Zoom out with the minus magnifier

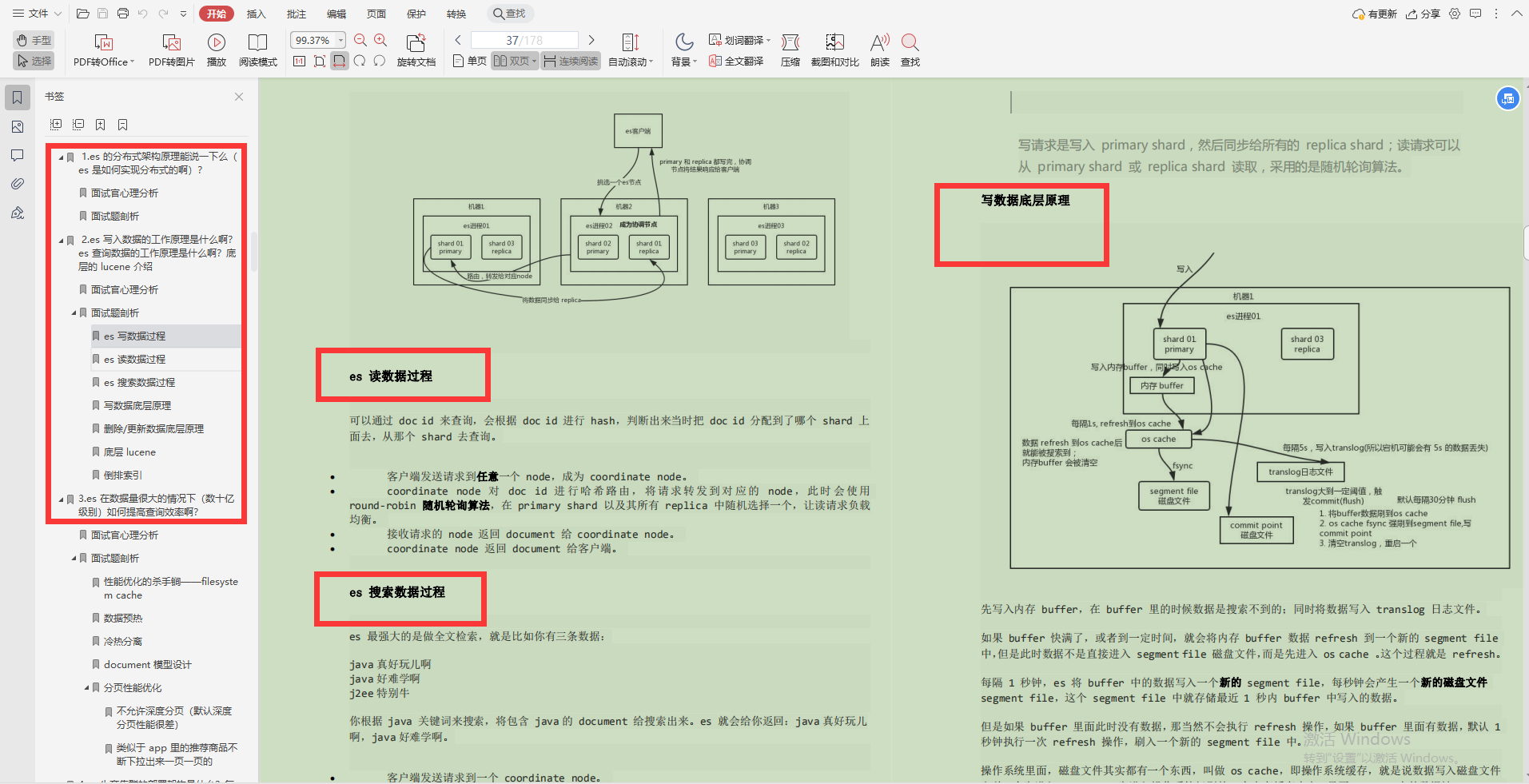coord(360,40)
